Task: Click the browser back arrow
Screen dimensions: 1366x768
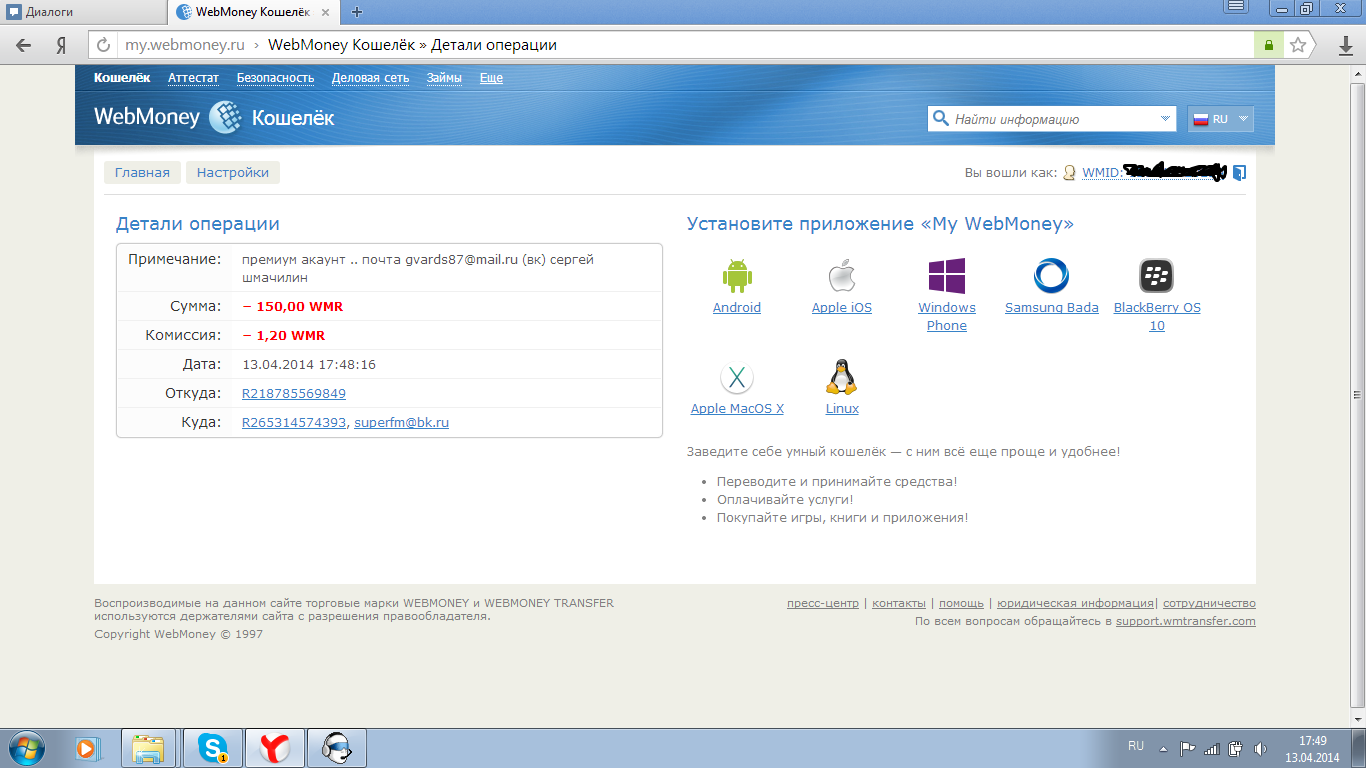Action: coord(24,45)
